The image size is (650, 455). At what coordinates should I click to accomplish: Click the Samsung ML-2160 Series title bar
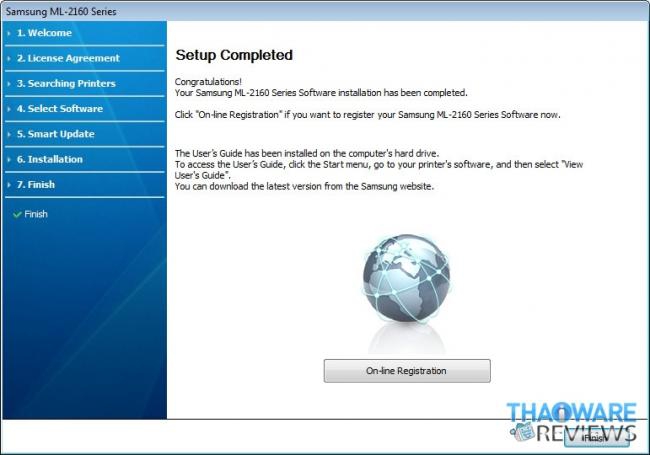point(325,11)
